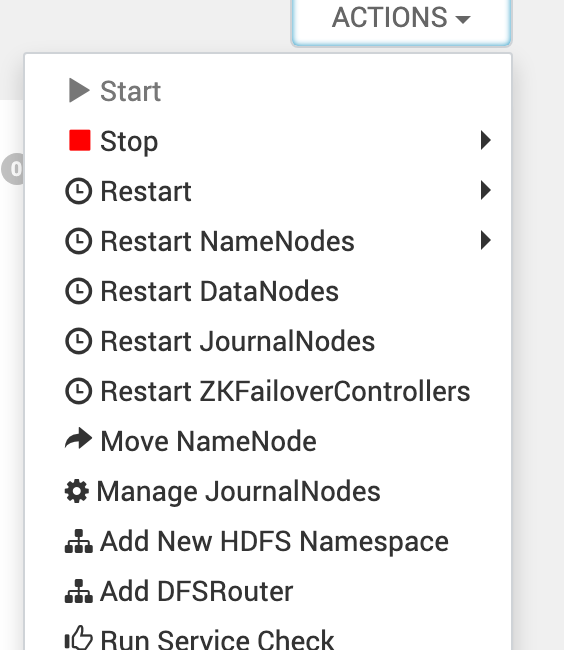Screen dimensions: 564x650
Task: Select Restart ZKFailoverControllers menu entry
Action: (268, 391)
